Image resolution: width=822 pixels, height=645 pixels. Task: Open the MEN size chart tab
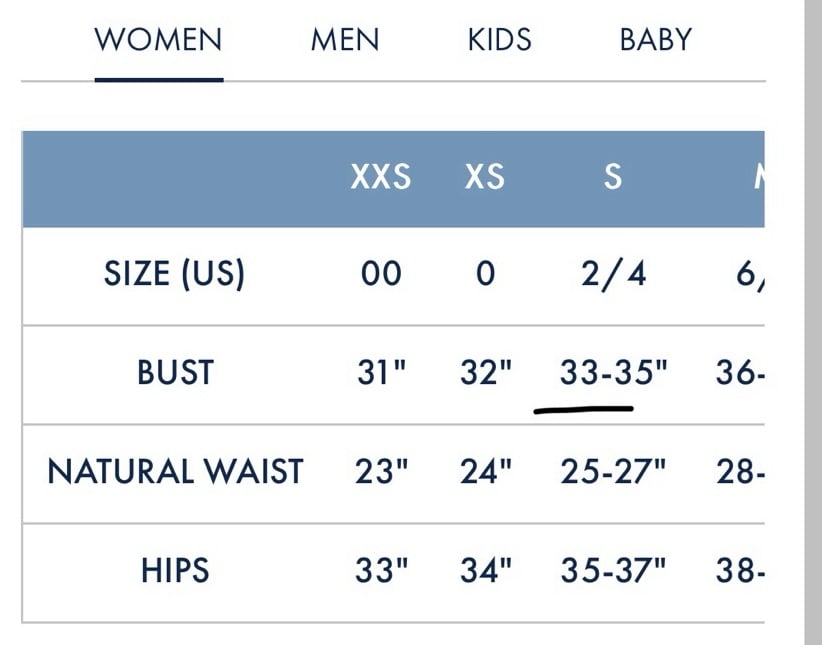[345, 40]
